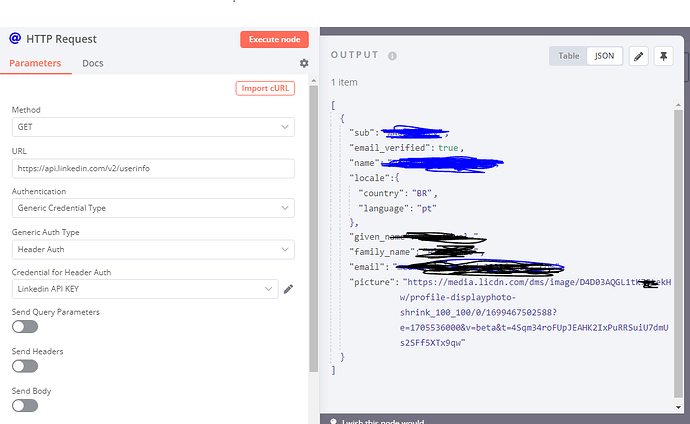Expand Credential for Header Auth dropdown
690x424 pixels.
145,289
